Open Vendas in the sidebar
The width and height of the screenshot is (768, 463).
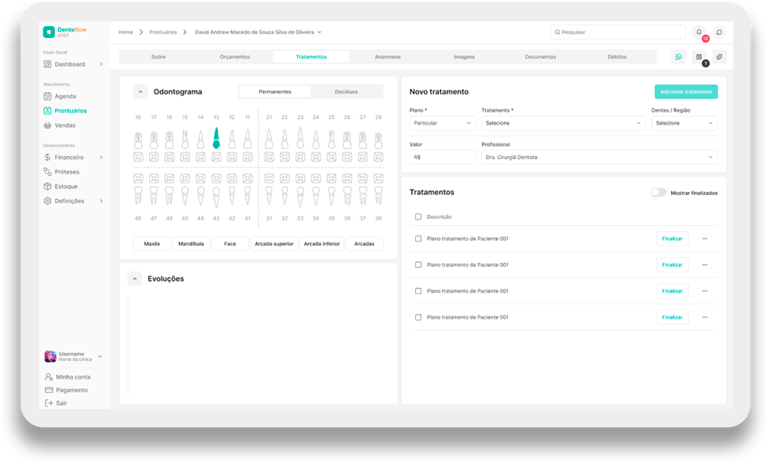pyautogui.click(x=59, y=125)
